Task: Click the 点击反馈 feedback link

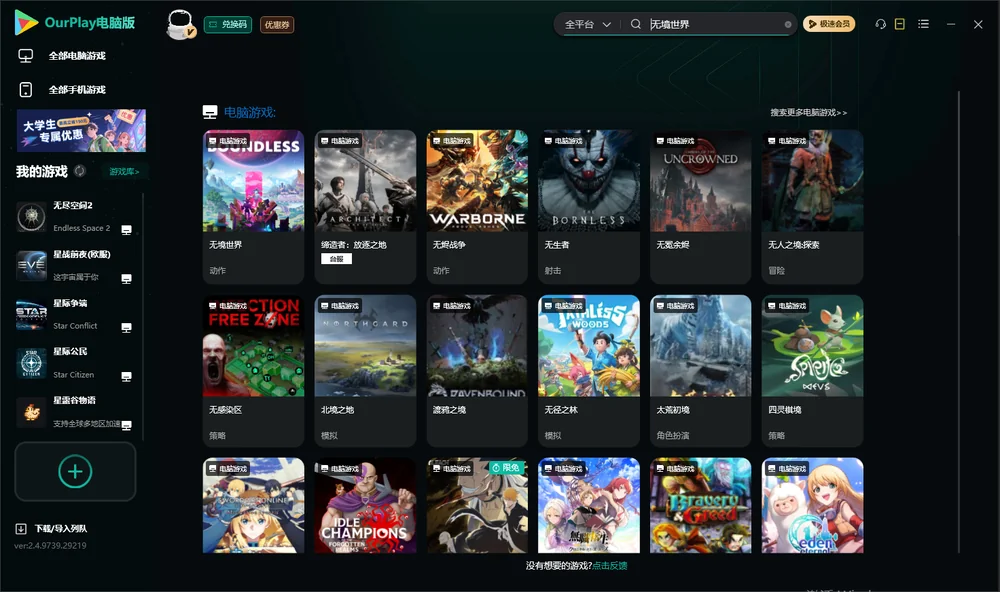Action: [x=610, y=565]
